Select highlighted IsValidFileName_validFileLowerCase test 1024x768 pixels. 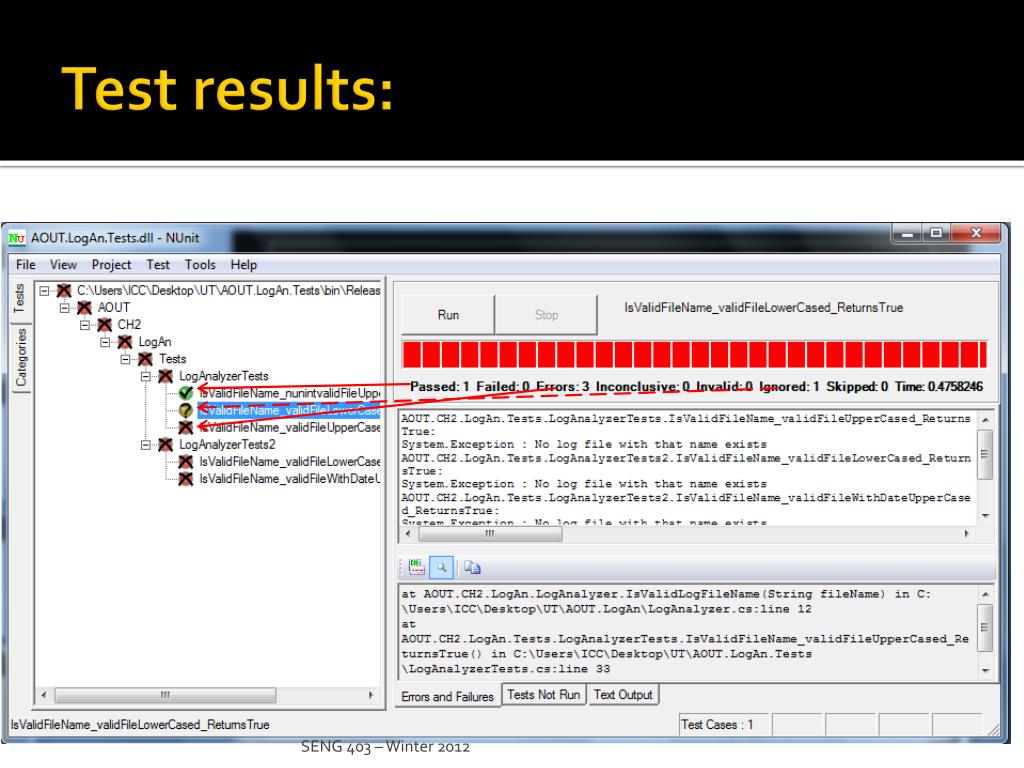point(289,410)
